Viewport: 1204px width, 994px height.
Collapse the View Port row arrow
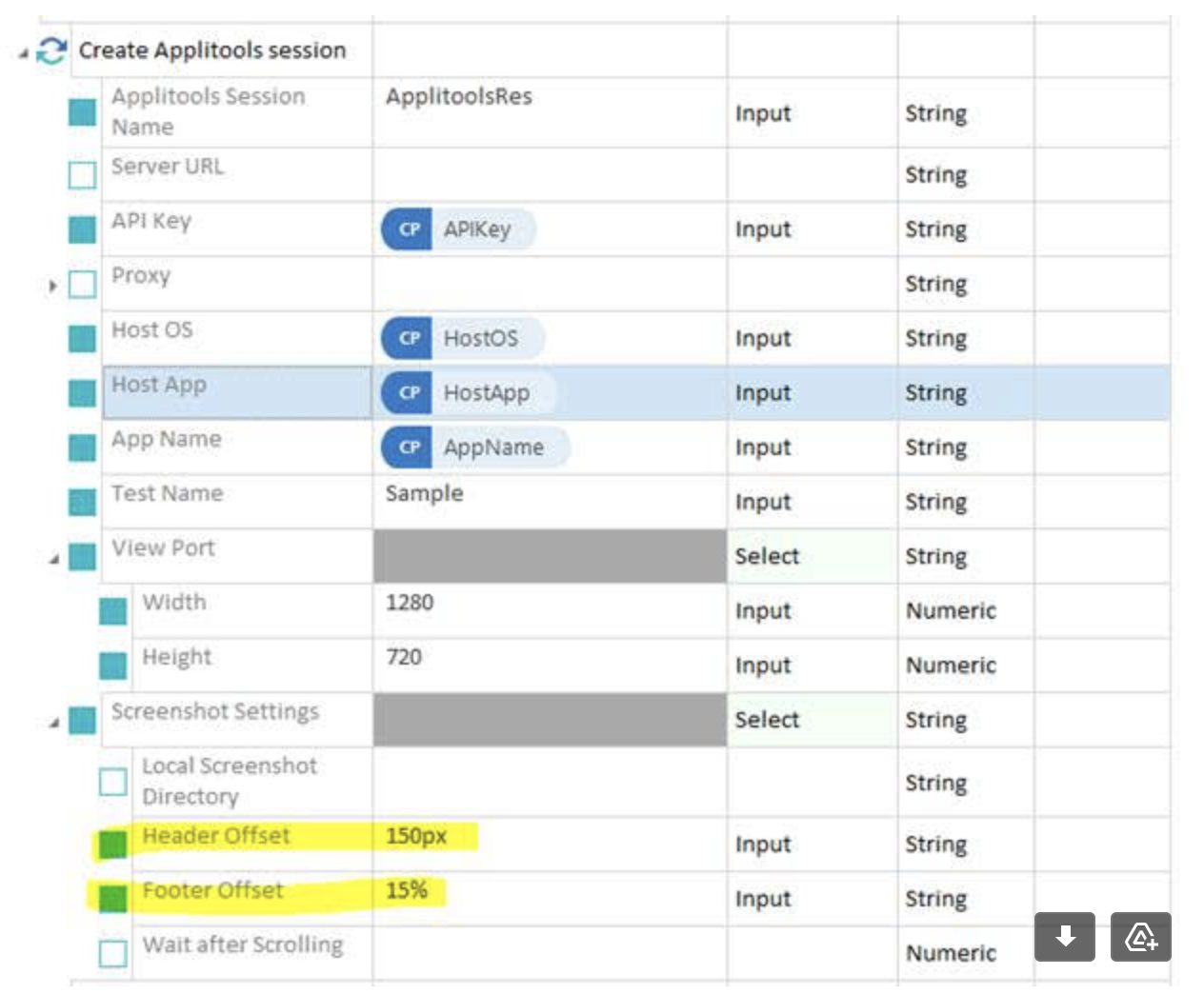pyautogui.click(x=53, y=559)
